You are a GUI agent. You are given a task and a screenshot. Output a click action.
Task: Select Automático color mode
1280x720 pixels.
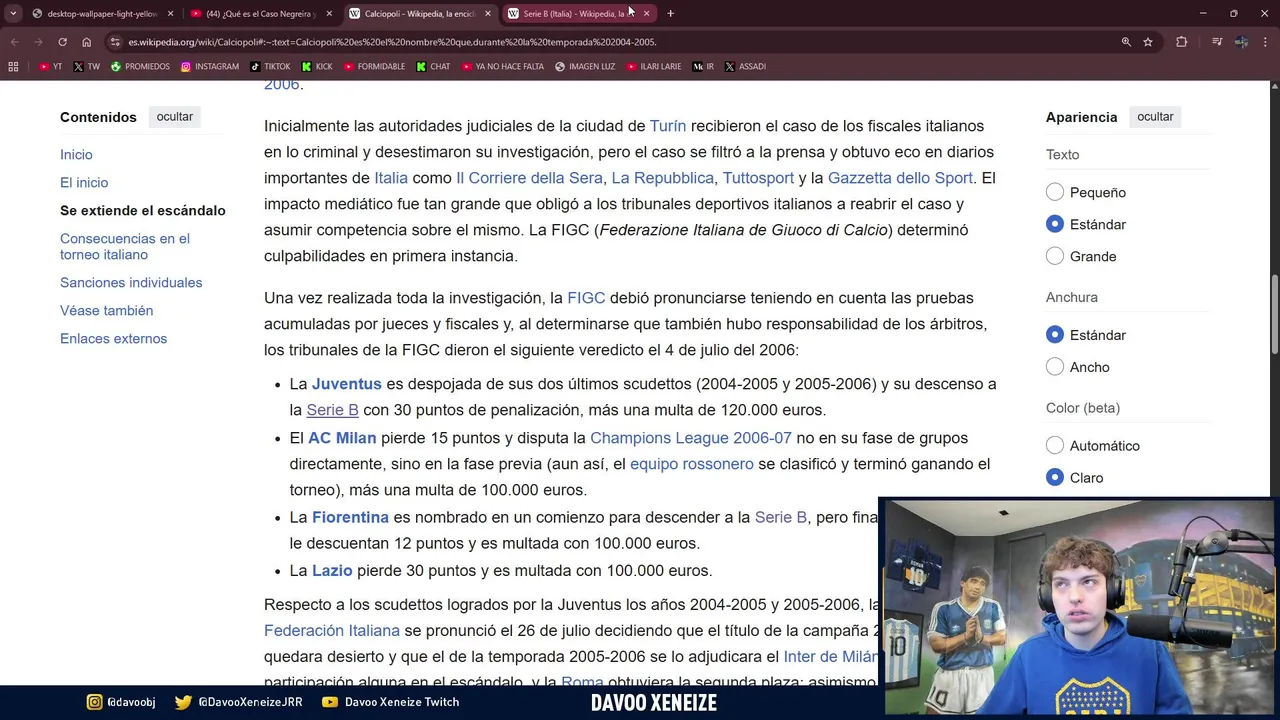[1055, 446]
